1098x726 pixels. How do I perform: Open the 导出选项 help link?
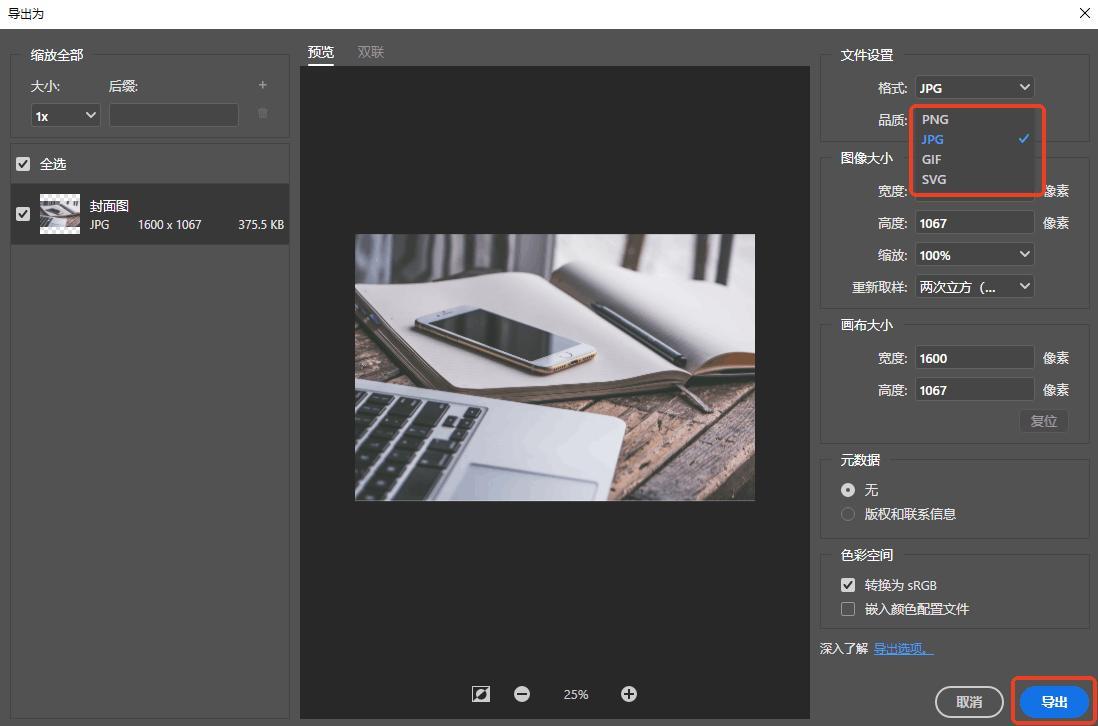(903, 649)
